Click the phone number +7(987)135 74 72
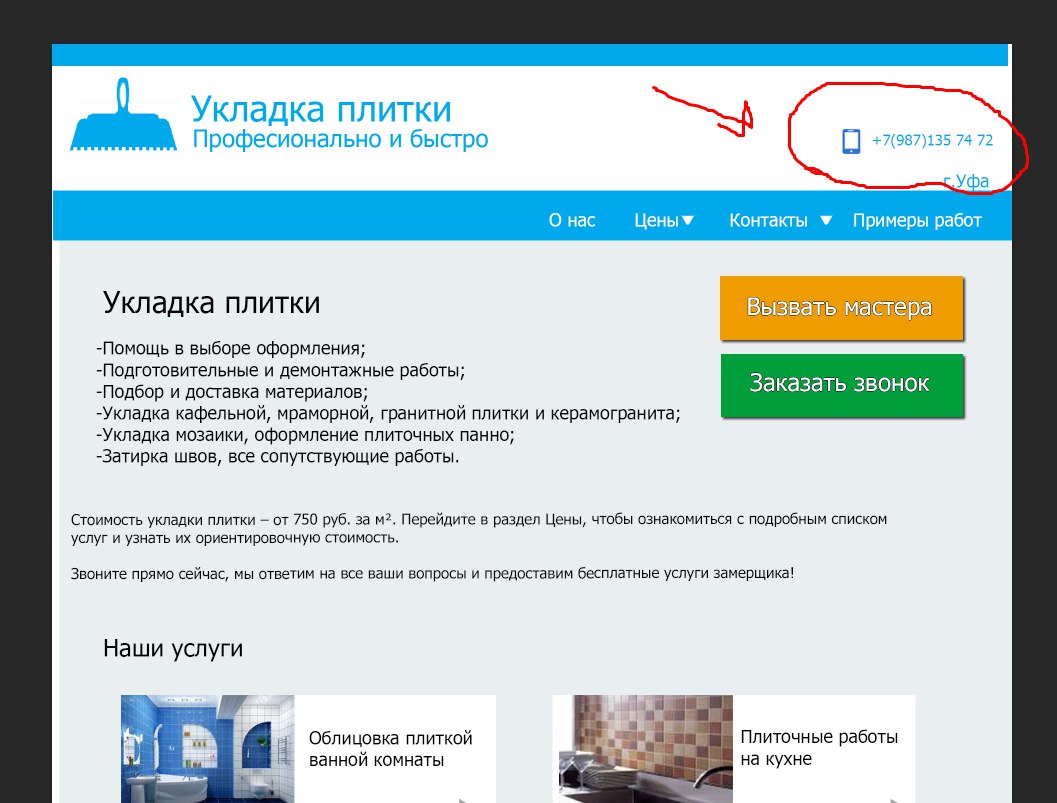1057x803 pixels. 932,140
